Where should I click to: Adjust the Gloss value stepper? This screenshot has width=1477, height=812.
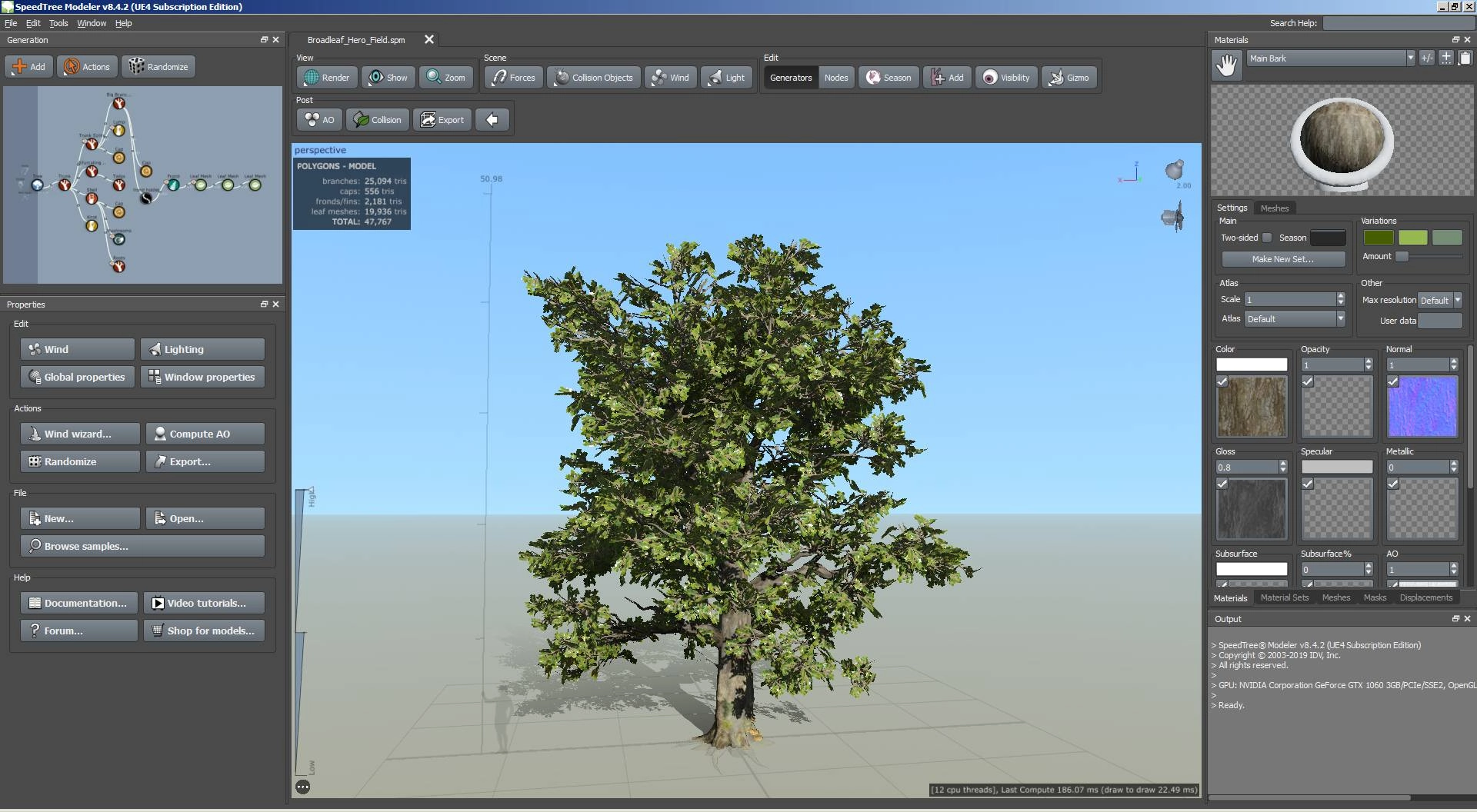pyautogui.click(x=1283, y=467)
